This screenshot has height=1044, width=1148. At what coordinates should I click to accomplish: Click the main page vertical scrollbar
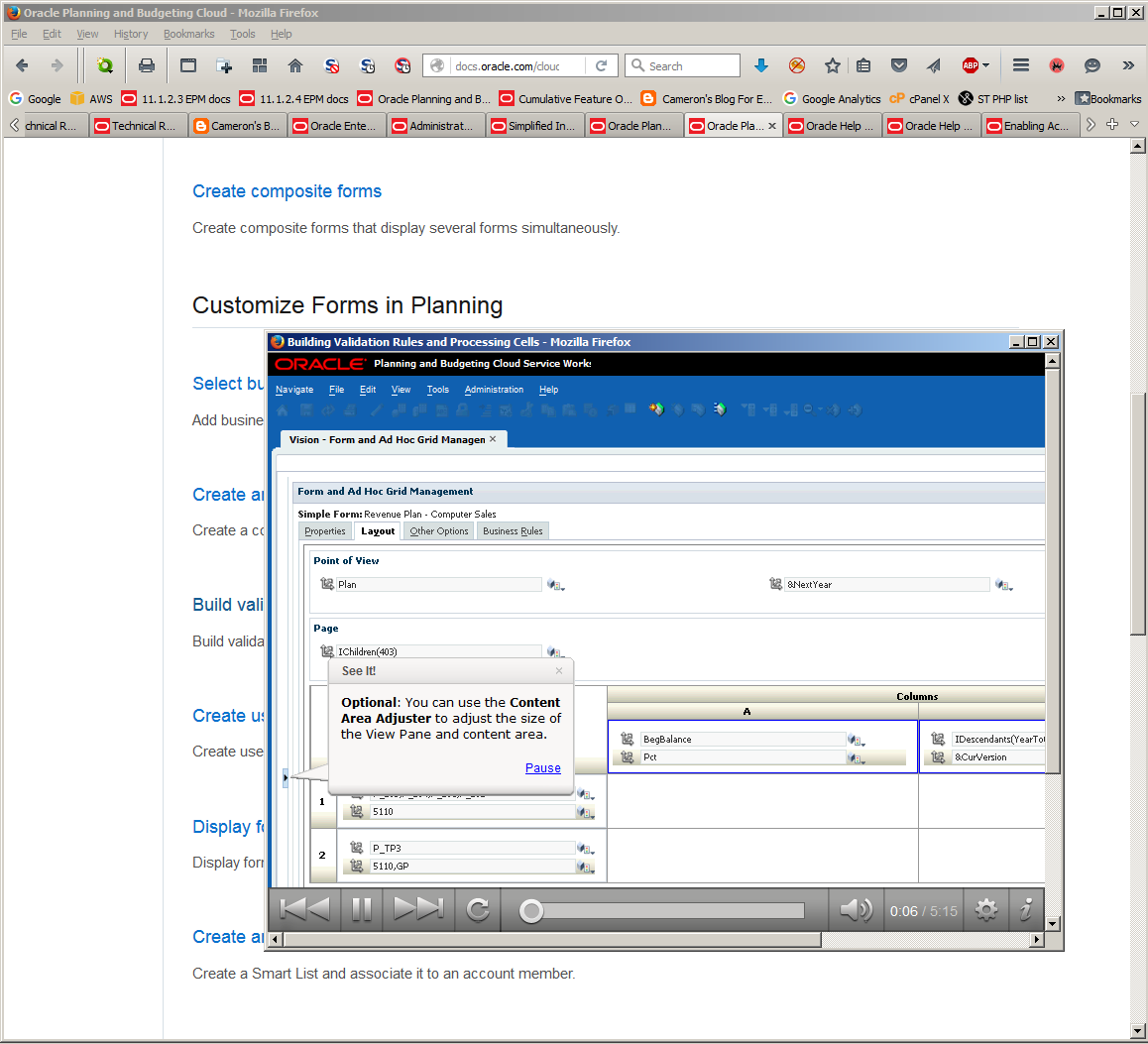1137,513
